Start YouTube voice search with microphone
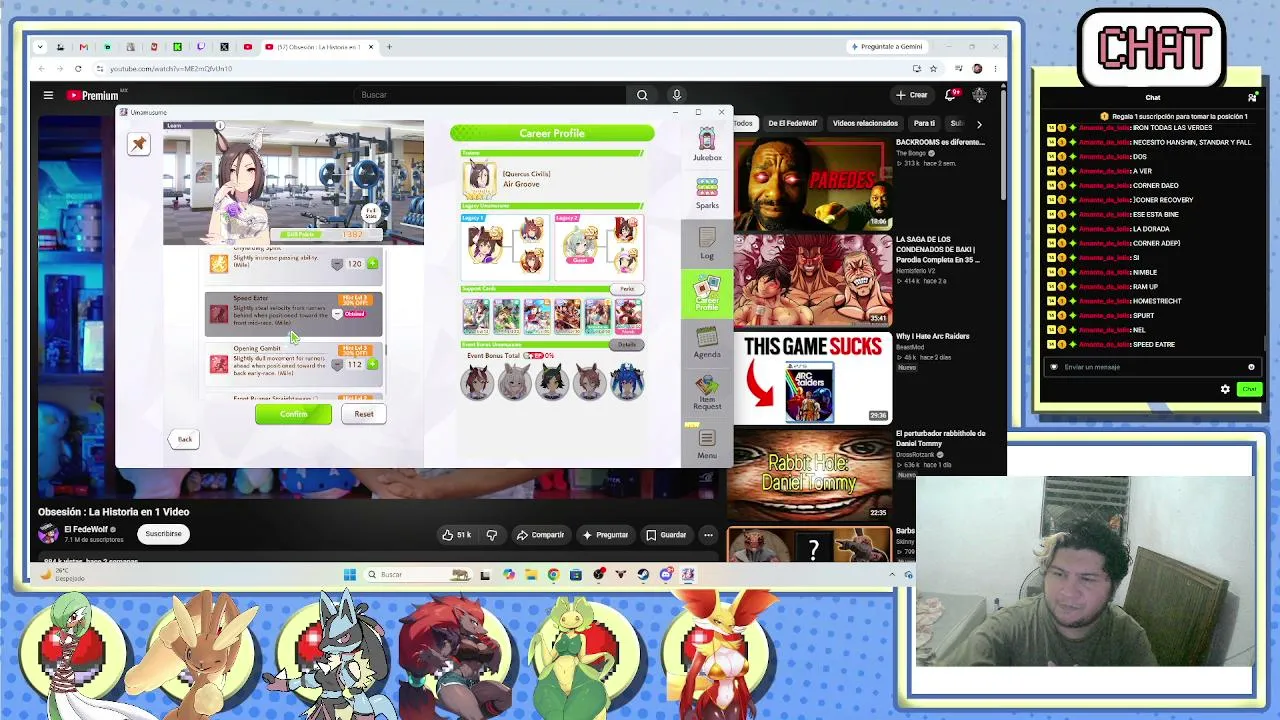This screenshot has width=1280, height=720. [677, 95]
